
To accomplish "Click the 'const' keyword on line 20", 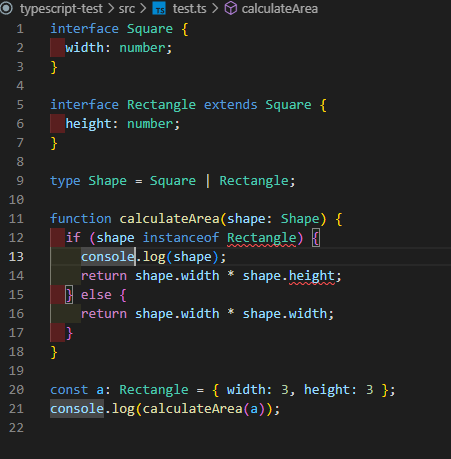I will tap(69, 390).
